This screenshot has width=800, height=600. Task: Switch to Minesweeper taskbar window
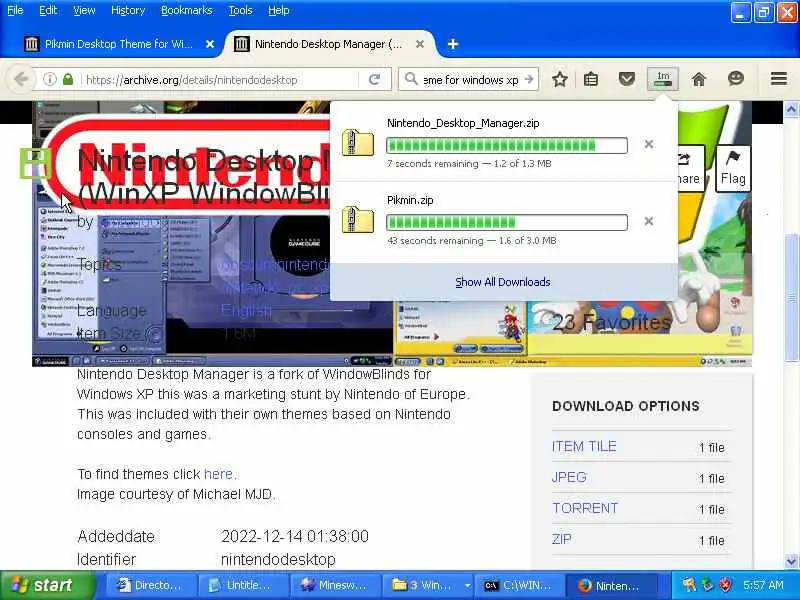(336, 585)
